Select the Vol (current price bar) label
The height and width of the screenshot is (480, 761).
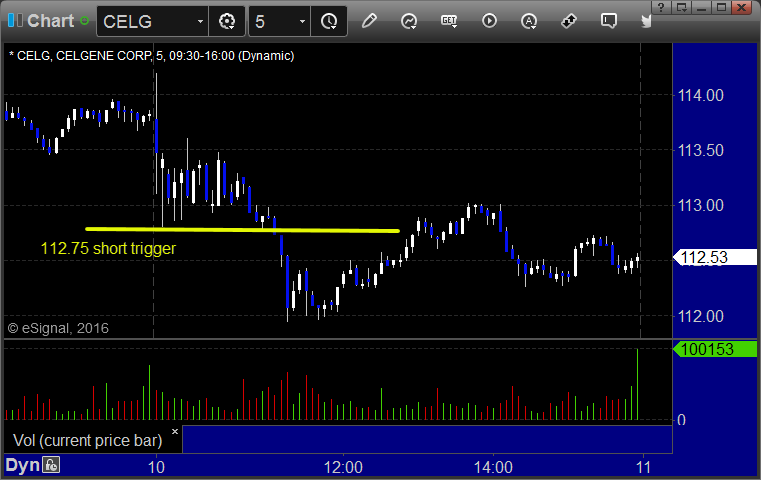pos(87,440)
